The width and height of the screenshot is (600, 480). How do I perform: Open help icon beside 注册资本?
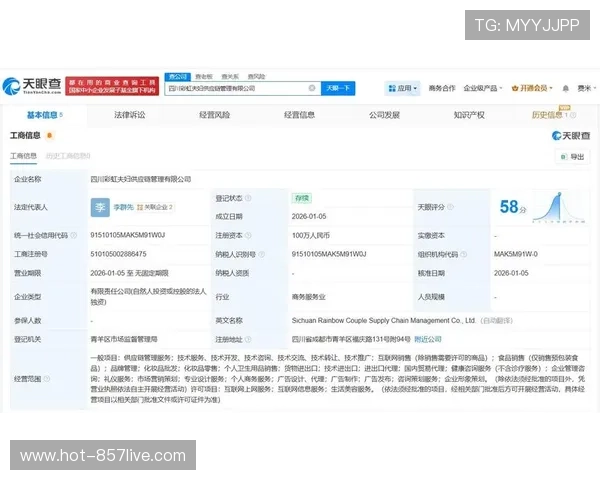[x=248, y=235]
